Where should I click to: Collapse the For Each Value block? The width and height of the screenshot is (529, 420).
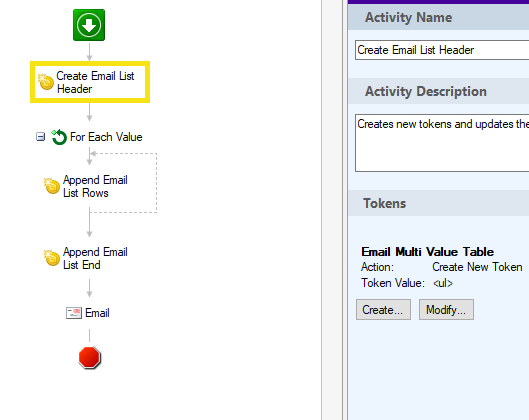pos(40,137)
